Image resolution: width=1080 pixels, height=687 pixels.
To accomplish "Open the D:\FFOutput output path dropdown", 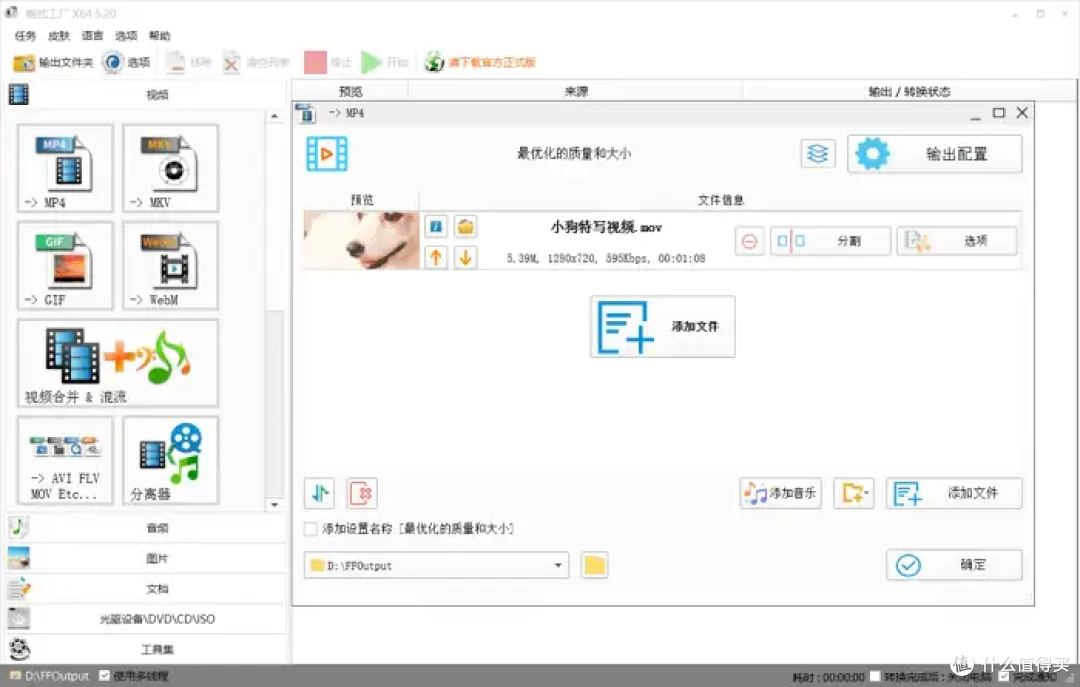I will [437, 566].
